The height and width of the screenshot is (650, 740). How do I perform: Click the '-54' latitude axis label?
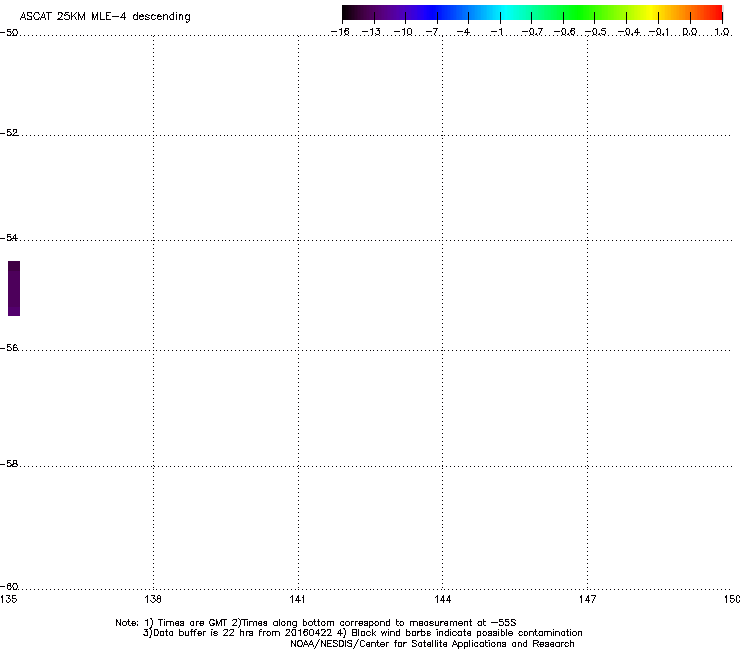(x=9, y=237)
